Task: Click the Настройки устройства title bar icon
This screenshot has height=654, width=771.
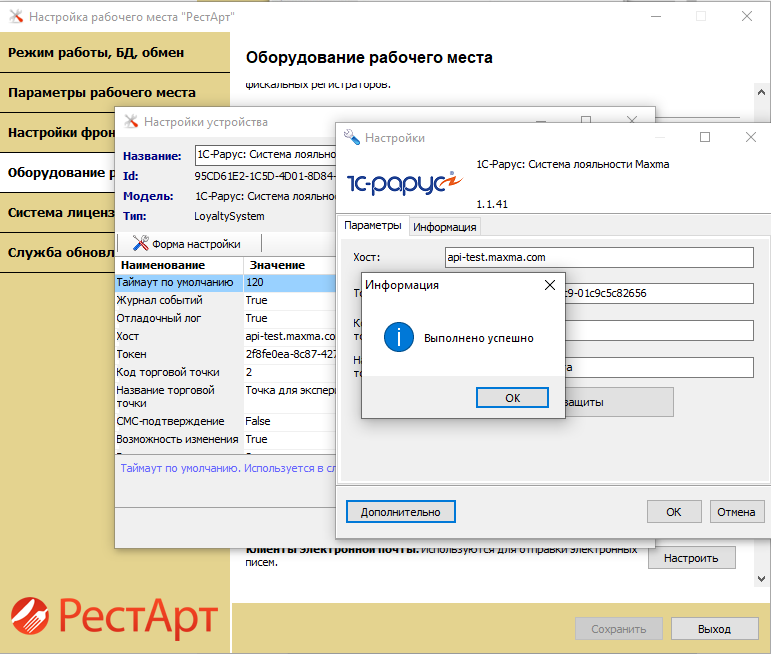Action: [131, 121]
